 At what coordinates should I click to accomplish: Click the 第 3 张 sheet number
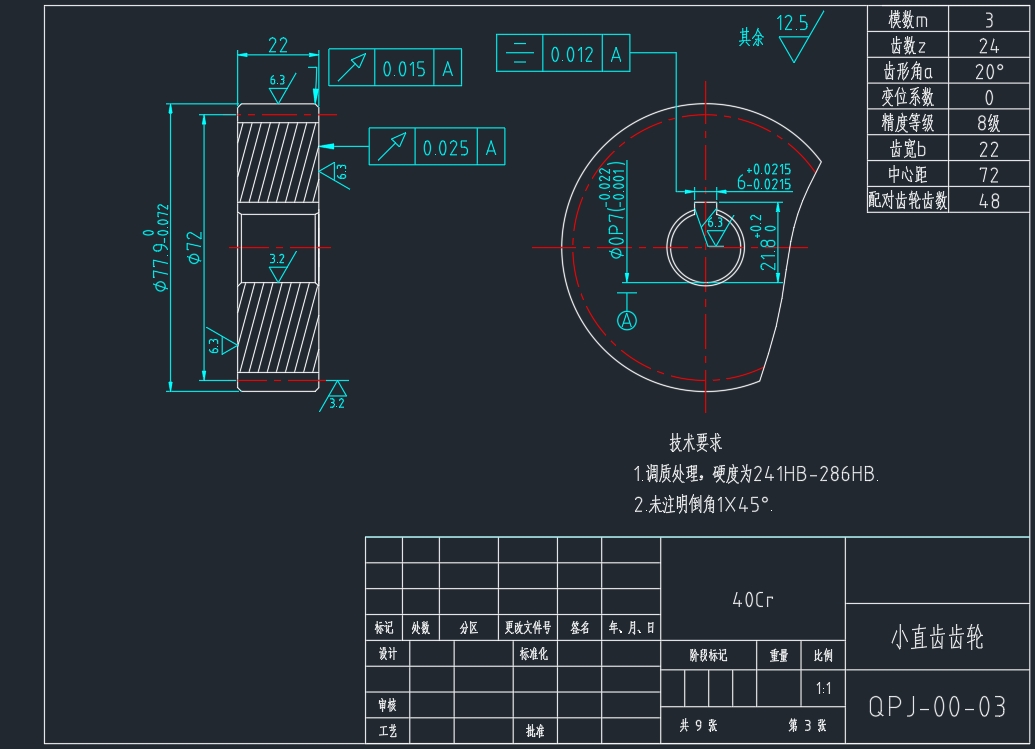[x=807, y=725]
